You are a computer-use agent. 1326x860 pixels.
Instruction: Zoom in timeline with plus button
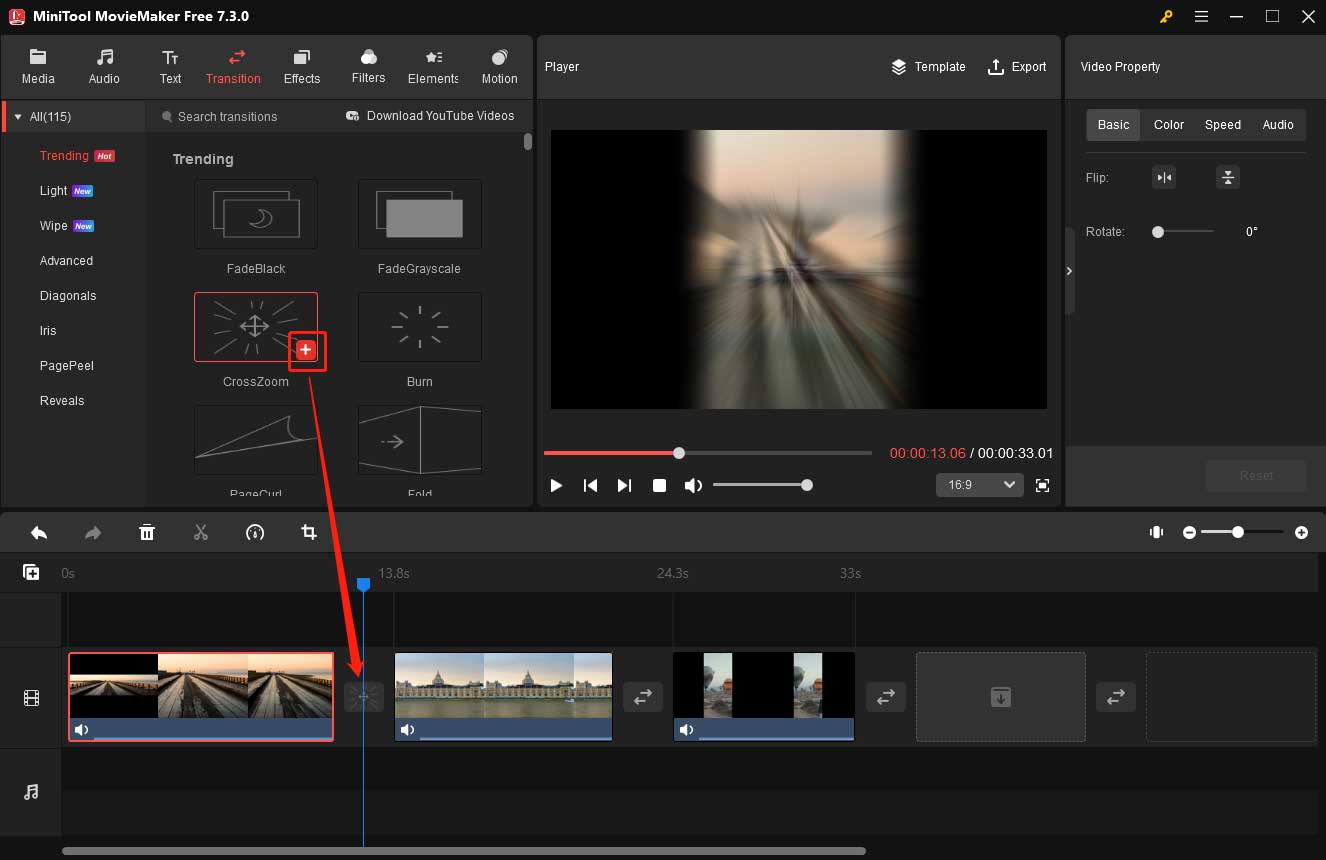(x=1301, y=533)
